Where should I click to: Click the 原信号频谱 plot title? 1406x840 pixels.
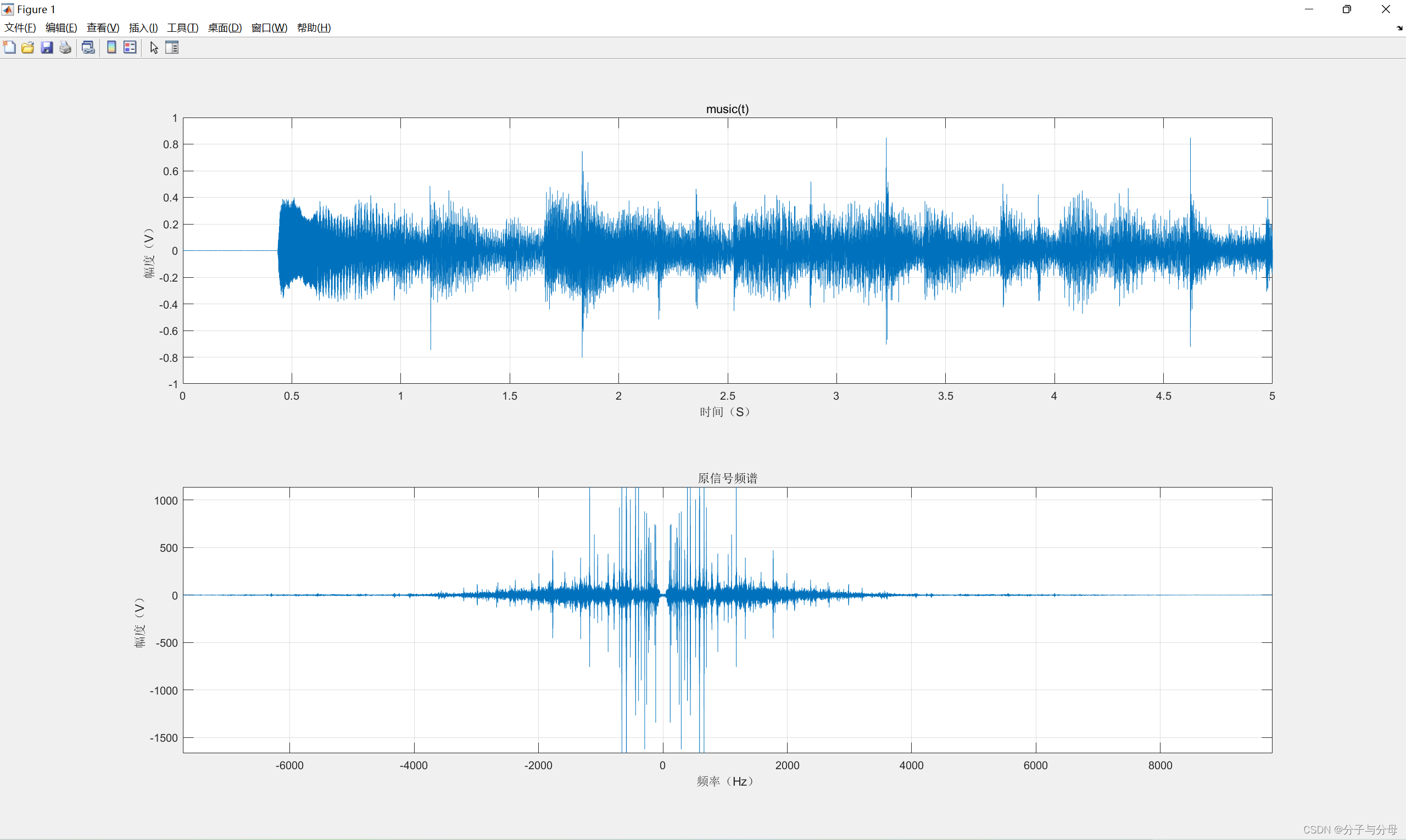[727, 478]
